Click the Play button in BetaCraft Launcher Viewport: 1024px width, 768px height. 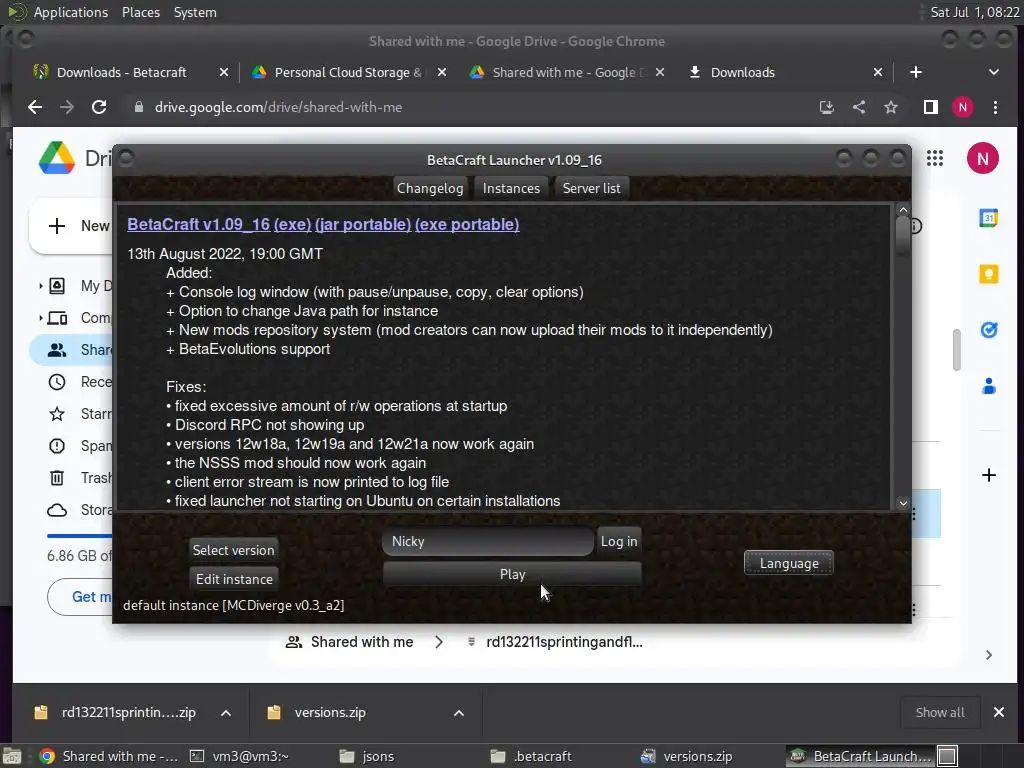tap(512, 574)
